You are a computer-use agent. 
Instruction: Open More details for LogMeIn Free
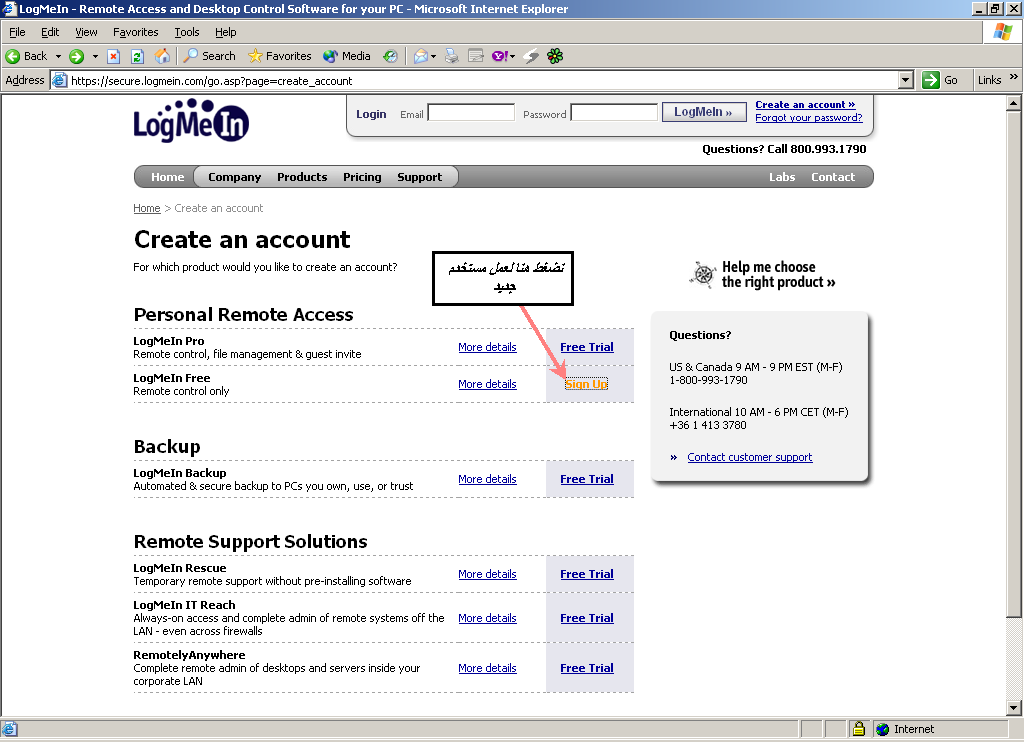tap(487, 384)
